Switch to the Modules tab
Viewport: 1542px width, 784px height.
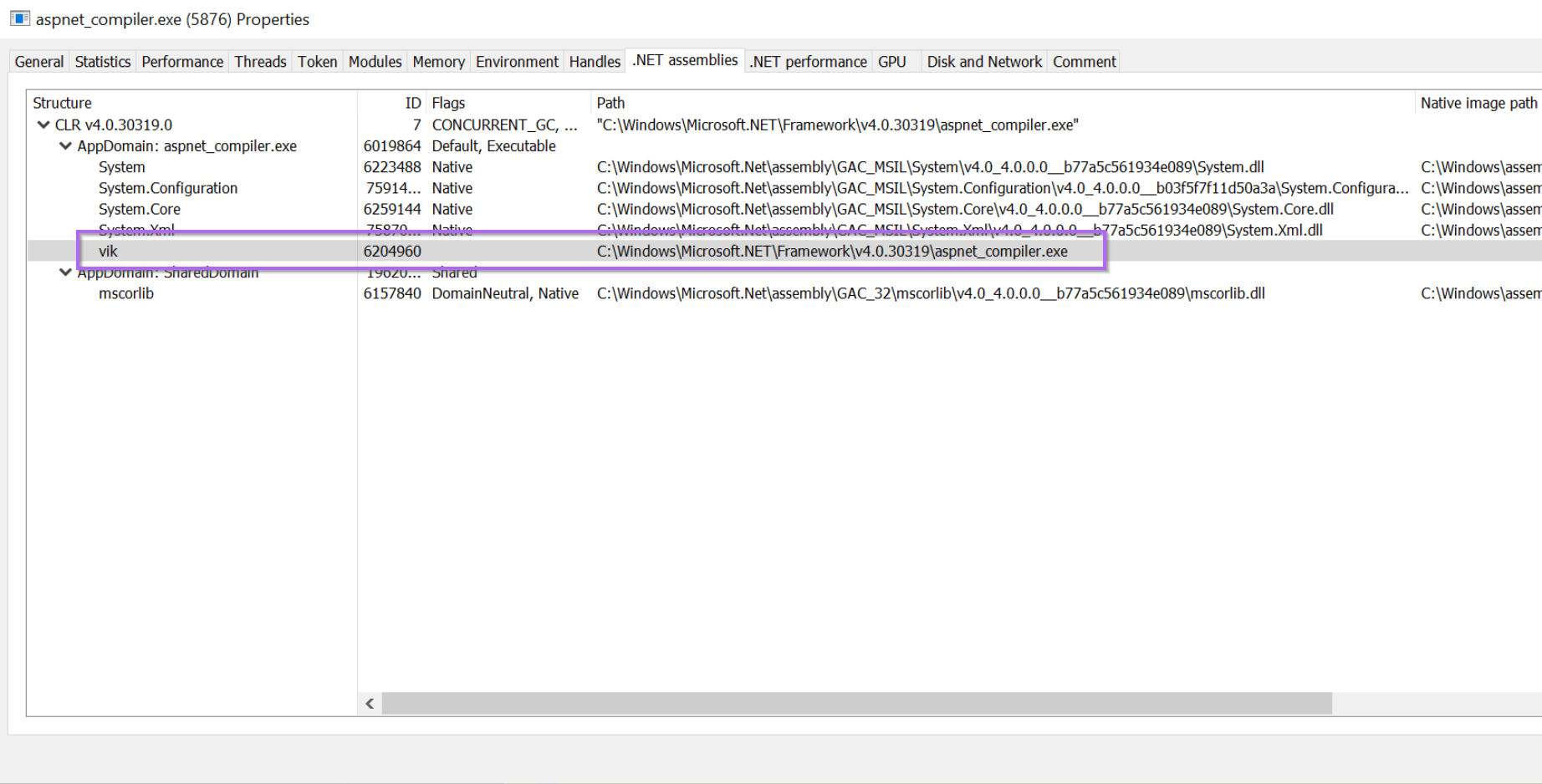coord(375,61)
